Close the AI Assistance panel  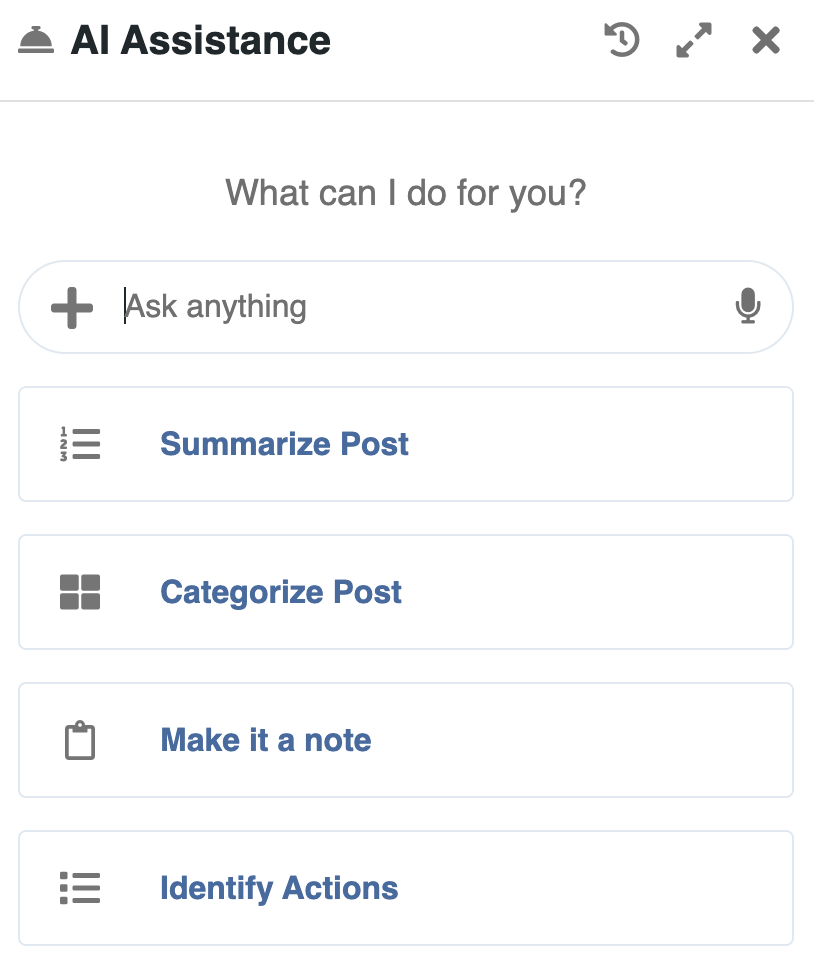[x=766, y=41]
